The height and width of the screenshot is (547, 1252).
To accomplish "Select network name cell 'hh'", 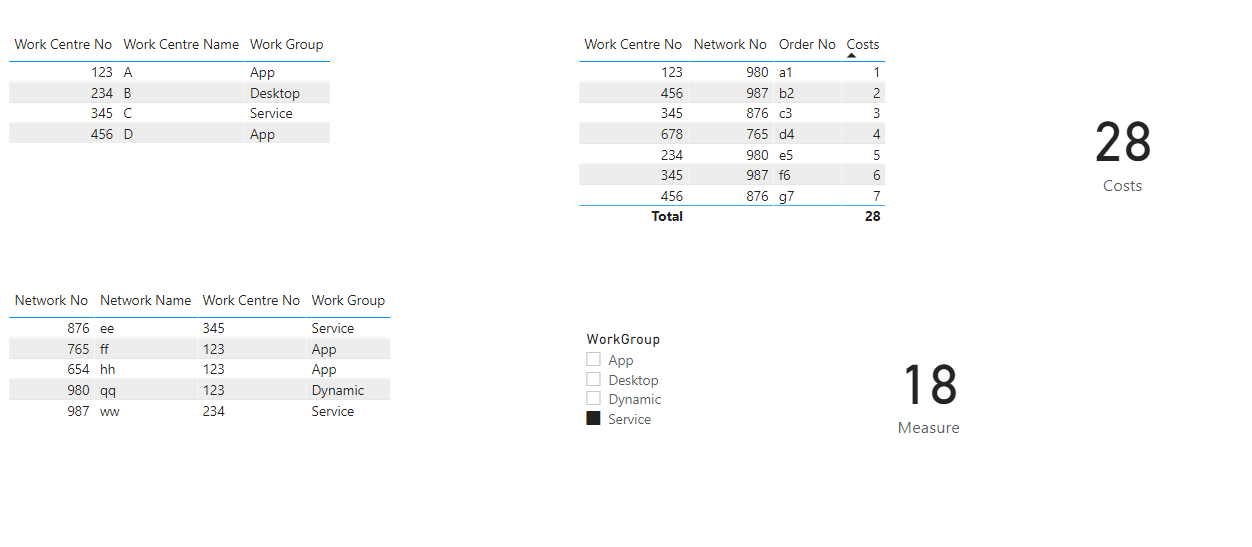I will (107, 369).
